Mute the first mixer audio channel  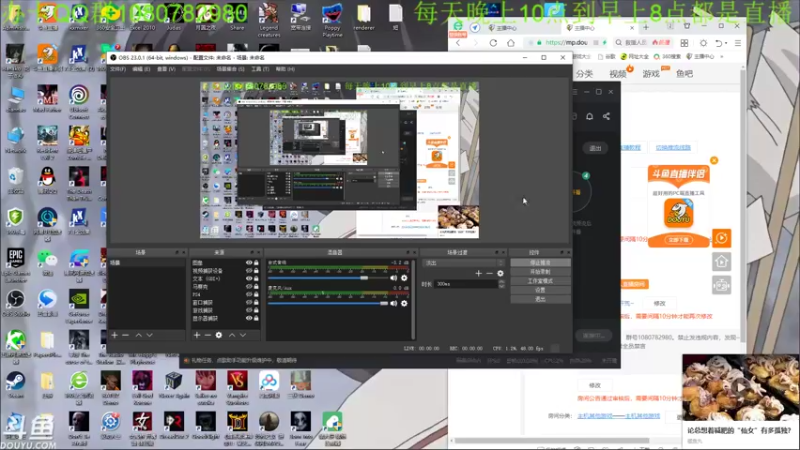393,278
